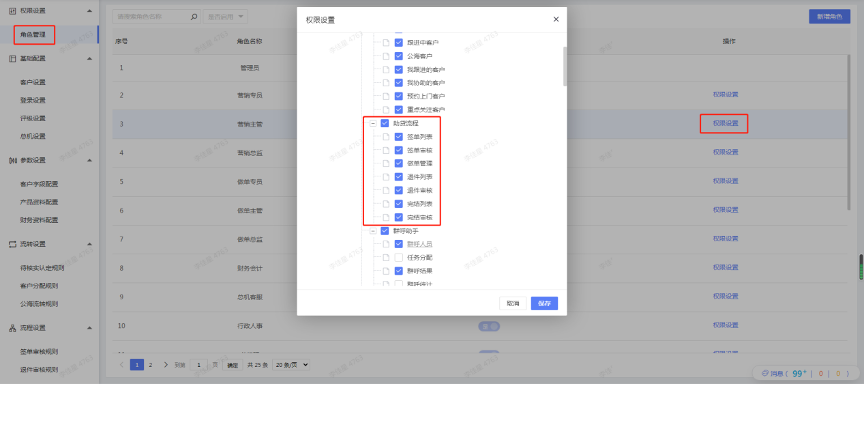Uncheck the 退件审核 checkbox
This screenshot has width=864, height=422.
coord(399,191)
